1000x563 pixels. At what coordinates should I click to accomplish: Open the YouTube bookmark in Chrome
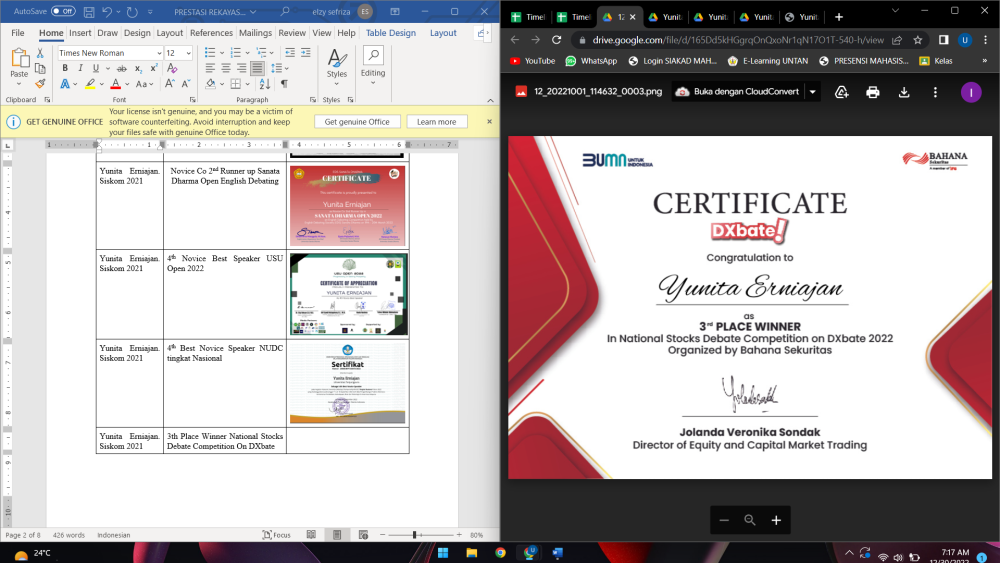(533, 61)
